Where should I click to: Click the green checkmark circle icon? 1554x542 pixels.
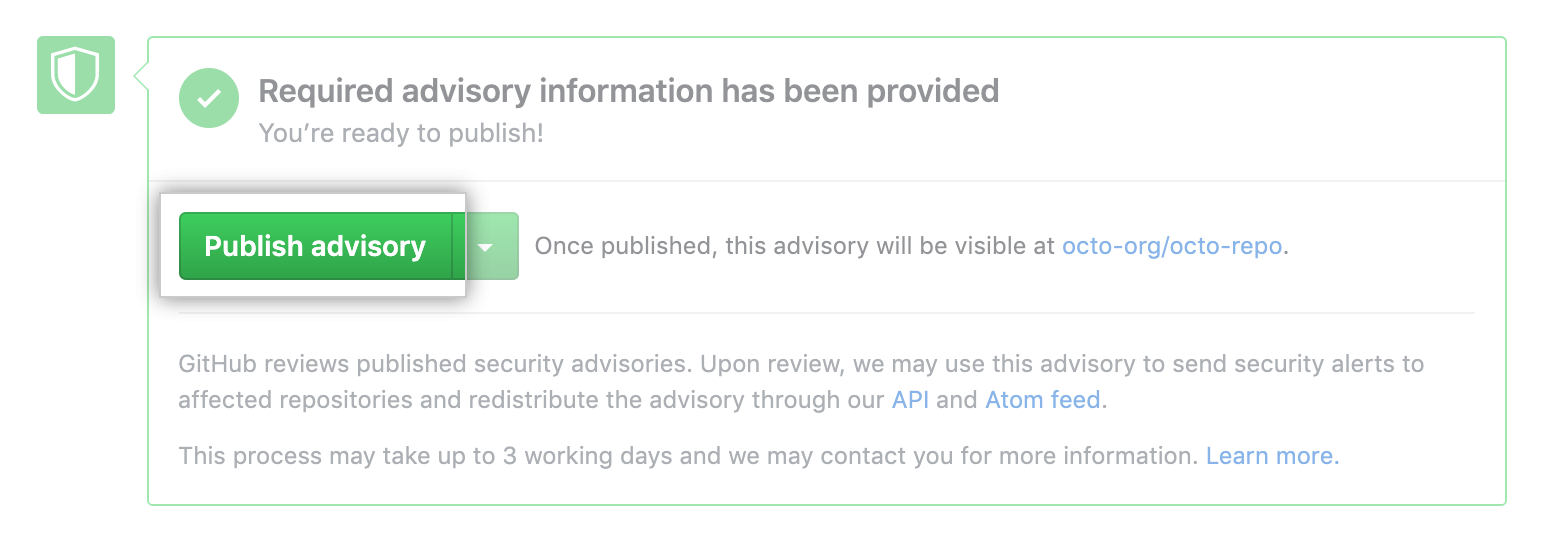[x=208, y=98]
